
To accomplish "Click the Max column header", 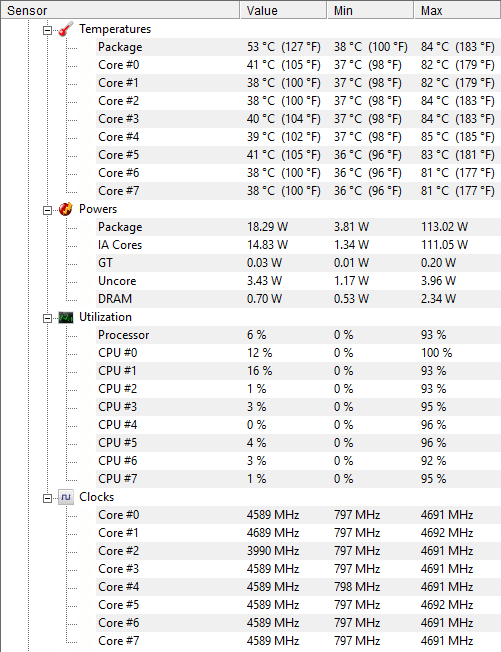I will click(457, 10).
